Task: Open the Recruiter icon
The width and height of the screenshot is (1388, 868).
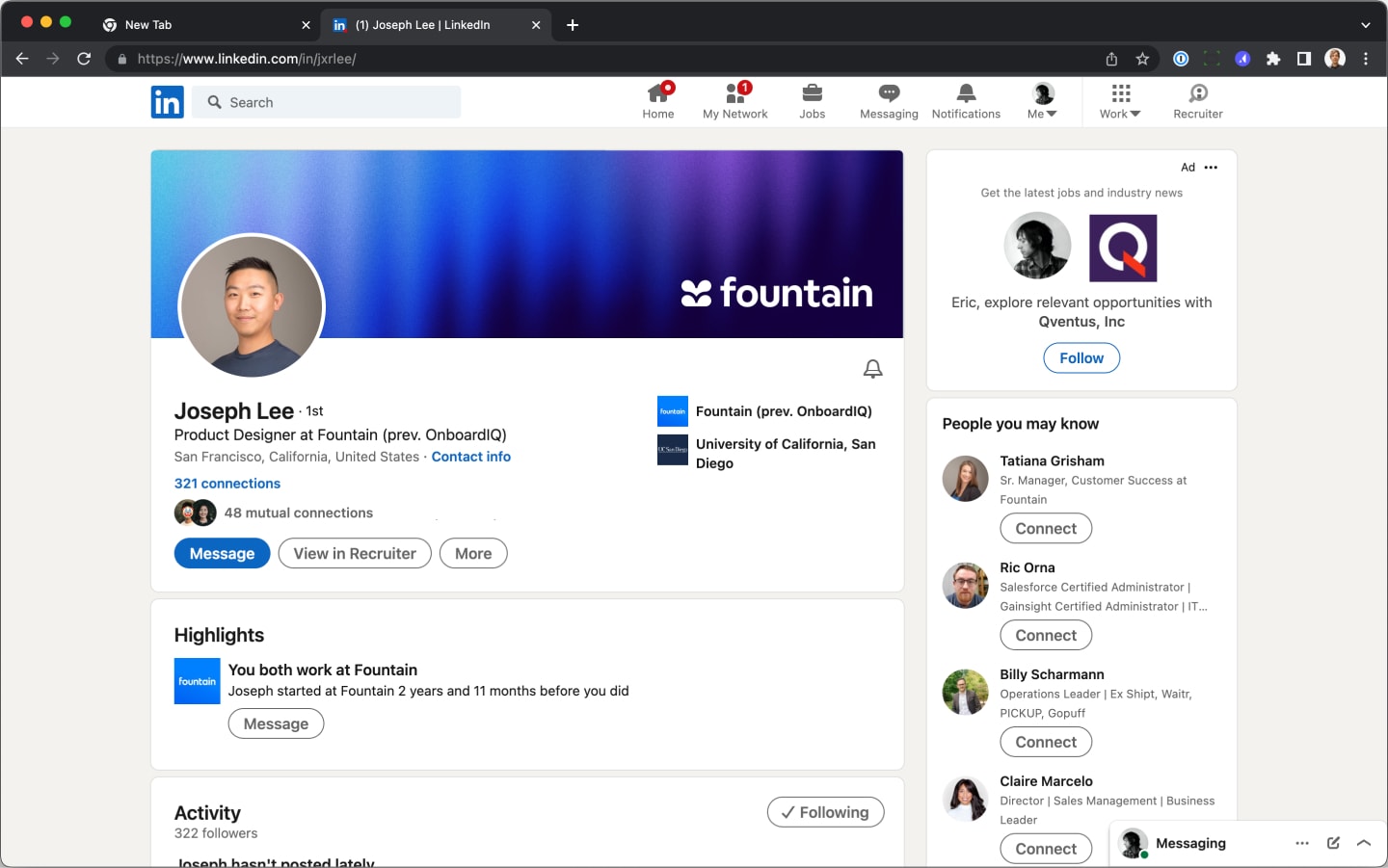Action: point(1198,101)
